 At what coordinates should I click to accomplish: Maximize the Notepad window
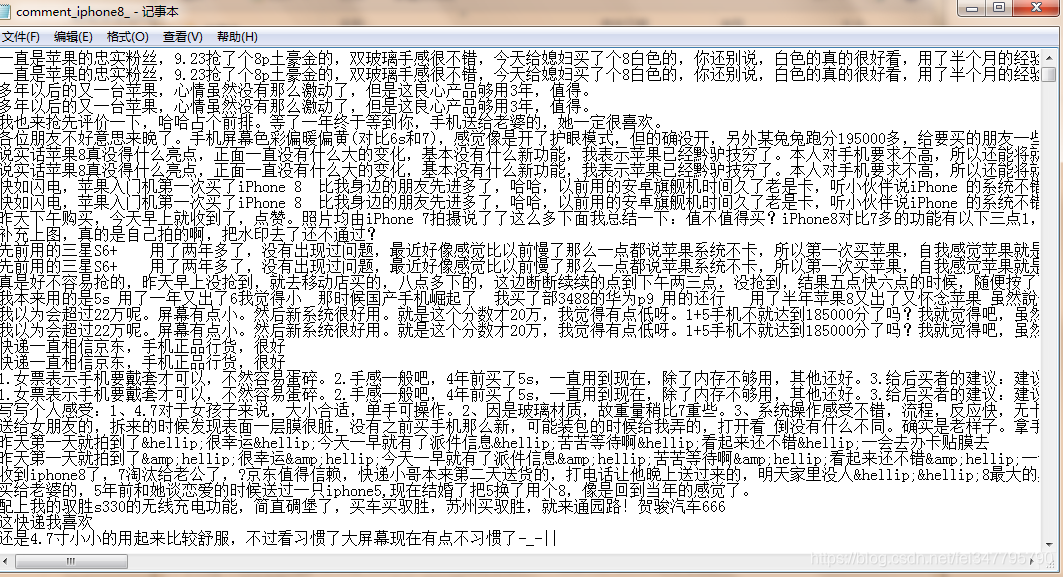tap(999, 8)
